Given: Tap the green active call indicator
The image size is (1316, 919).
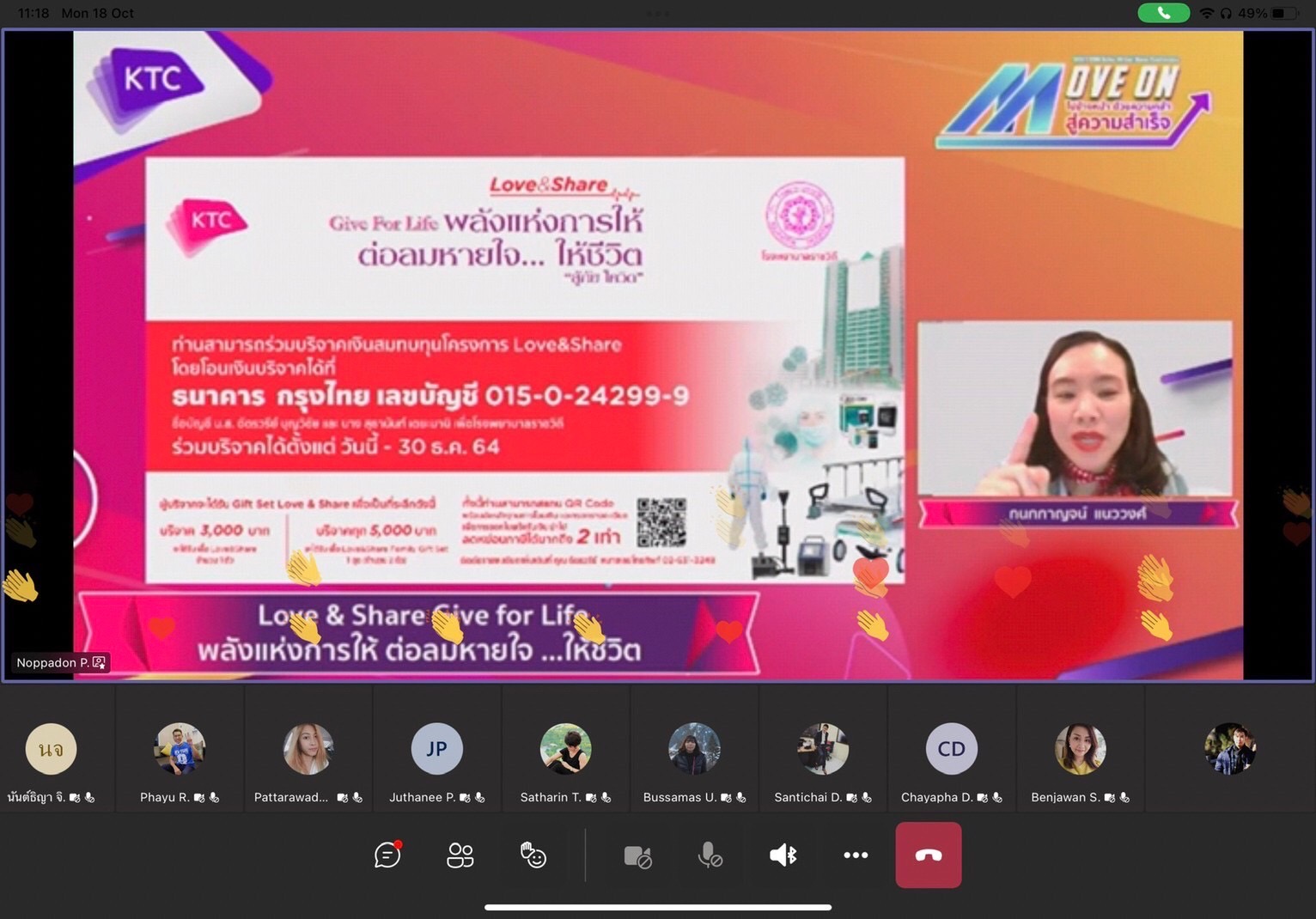Looking at the screenshot, I should pyautogui.click(x=1163, y=13).
